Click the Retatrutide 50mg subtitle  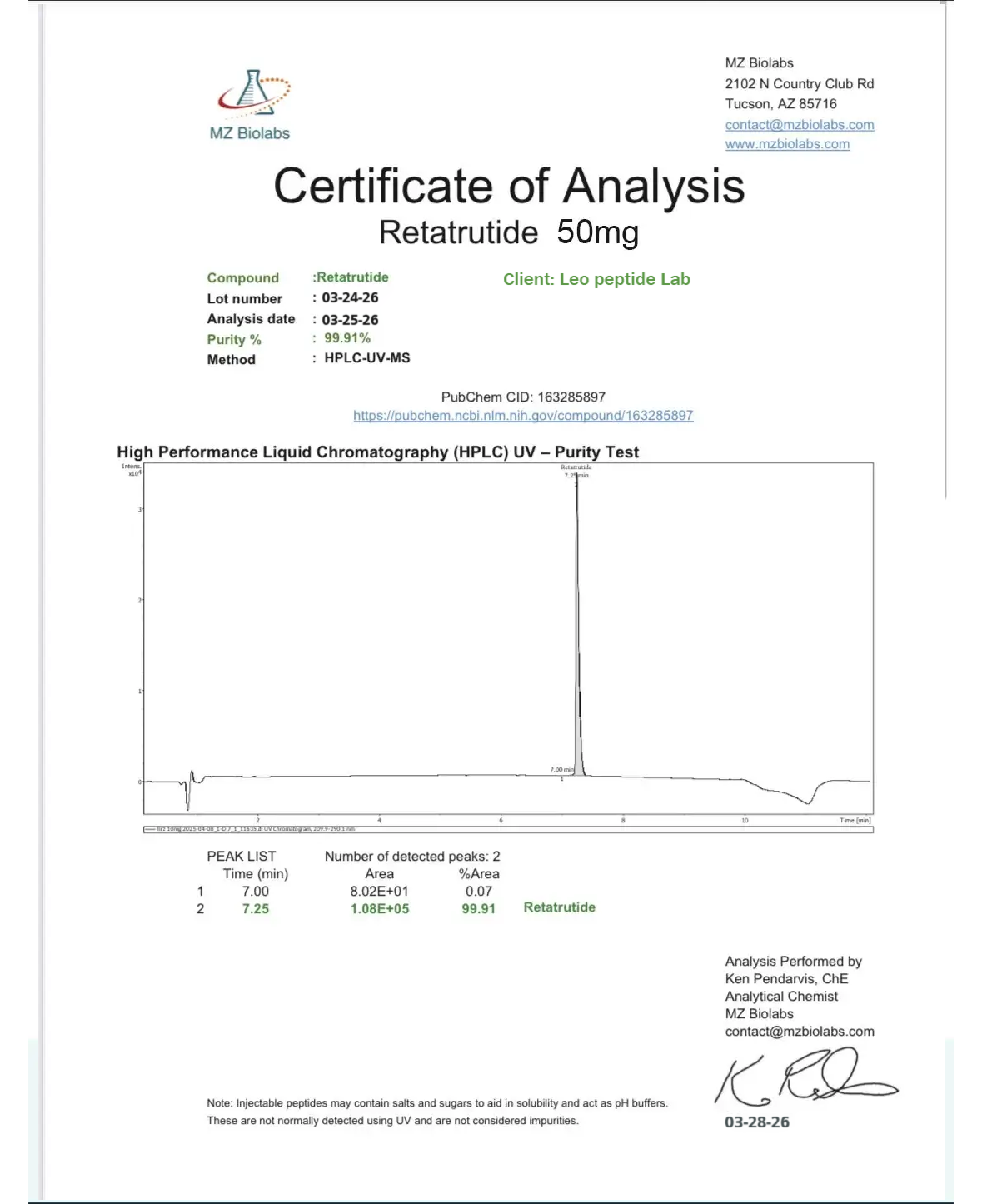click(509, 232)
